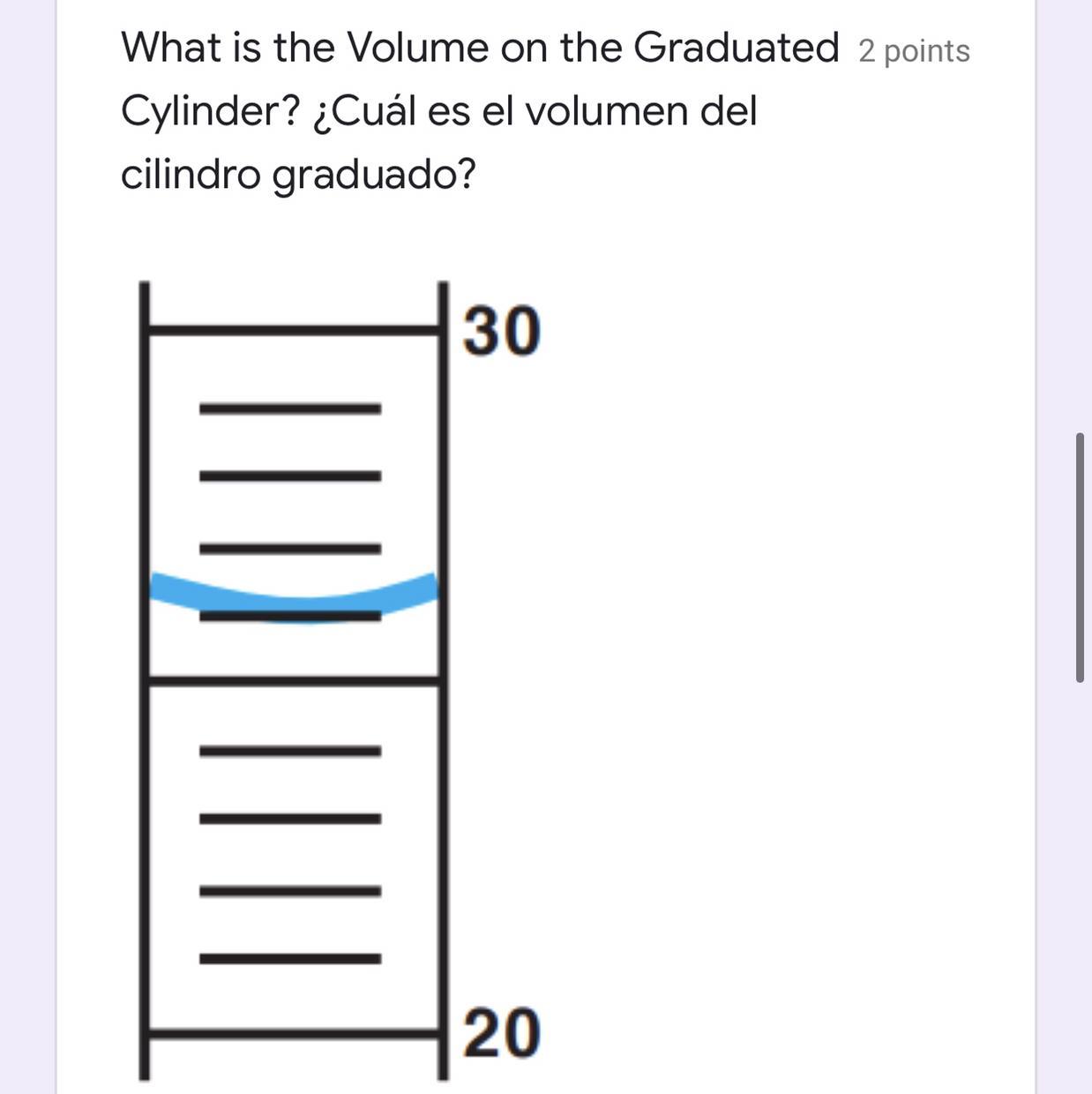Click the "2 points" label

point(913,52)
